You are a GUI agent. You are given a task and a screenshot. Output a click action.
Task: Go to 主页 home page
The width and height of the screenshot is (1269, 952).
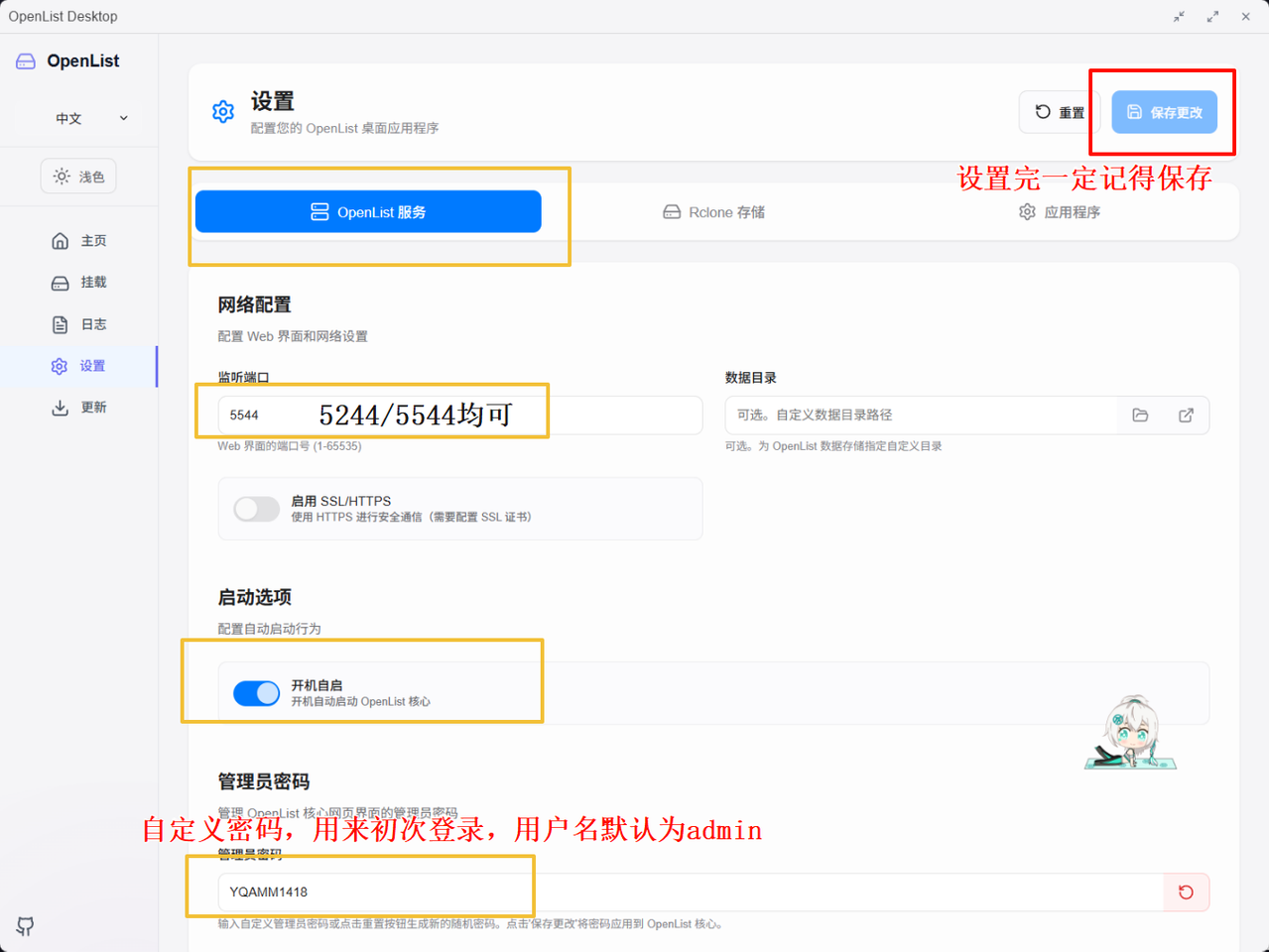79,241
